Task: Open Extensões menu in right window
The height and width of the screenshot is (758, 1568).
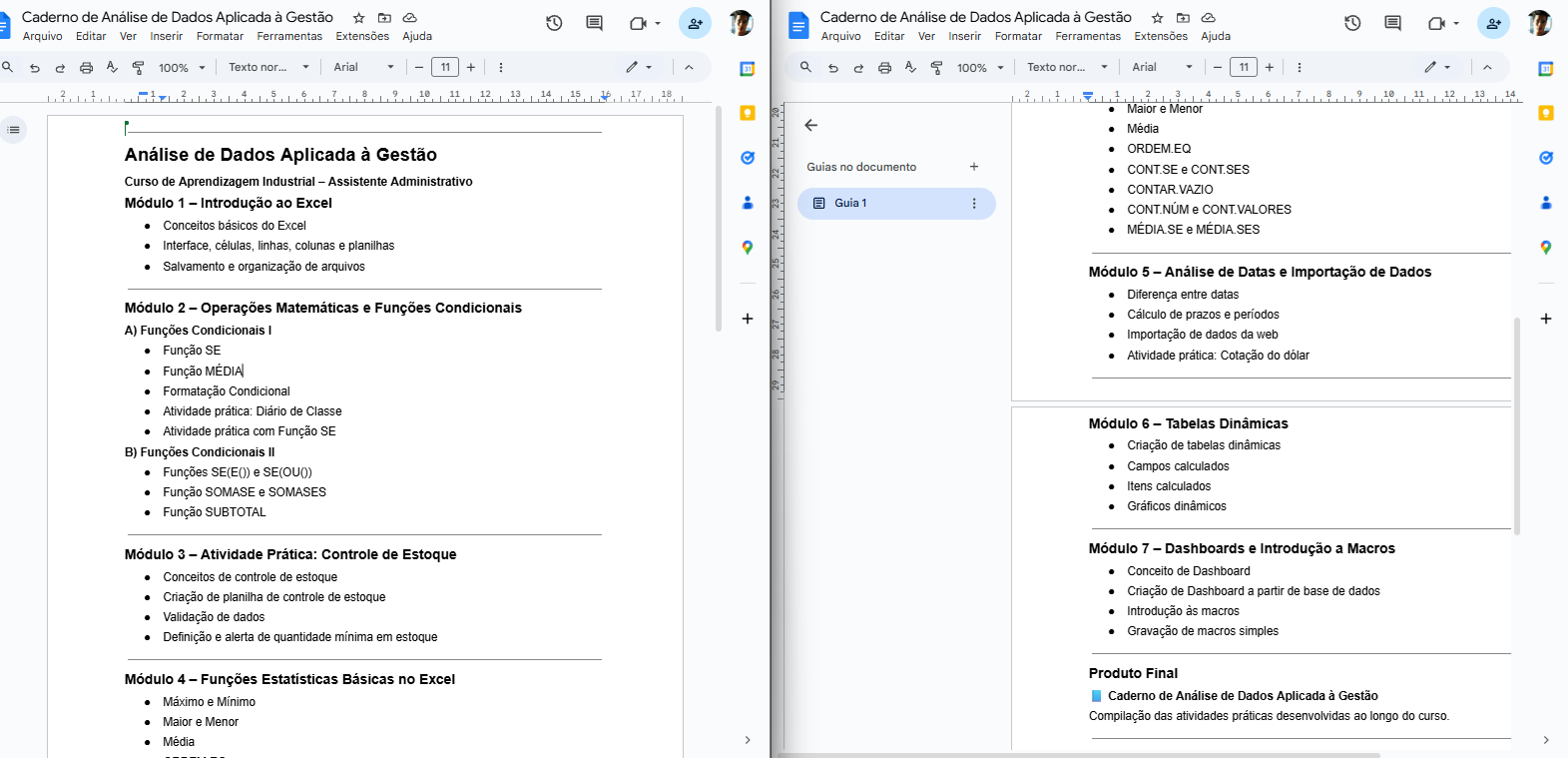Action: [1161, 36]
